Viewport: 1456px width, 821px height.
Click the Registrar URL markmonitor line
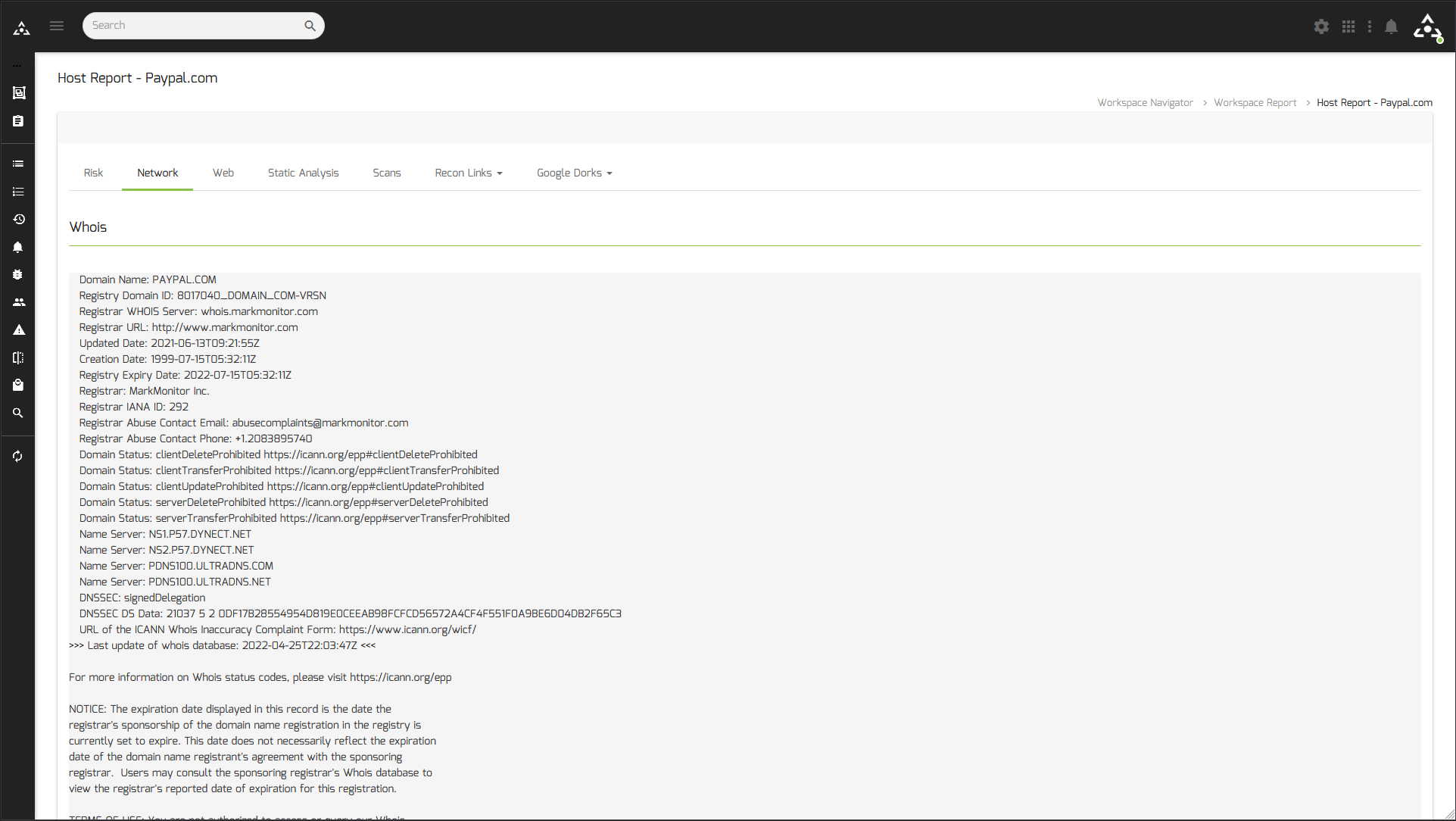point(189,327)
